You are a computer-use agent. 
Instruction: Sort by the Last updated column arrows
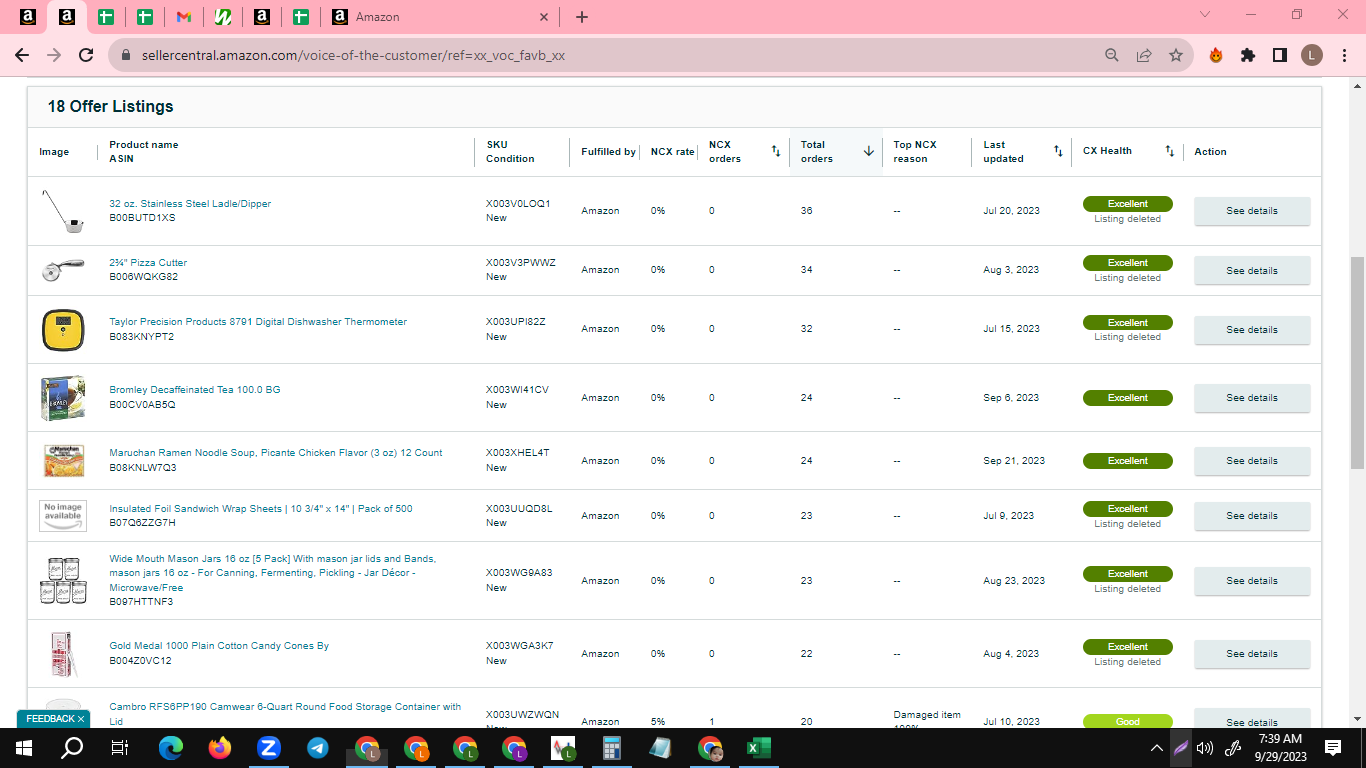1058,151
